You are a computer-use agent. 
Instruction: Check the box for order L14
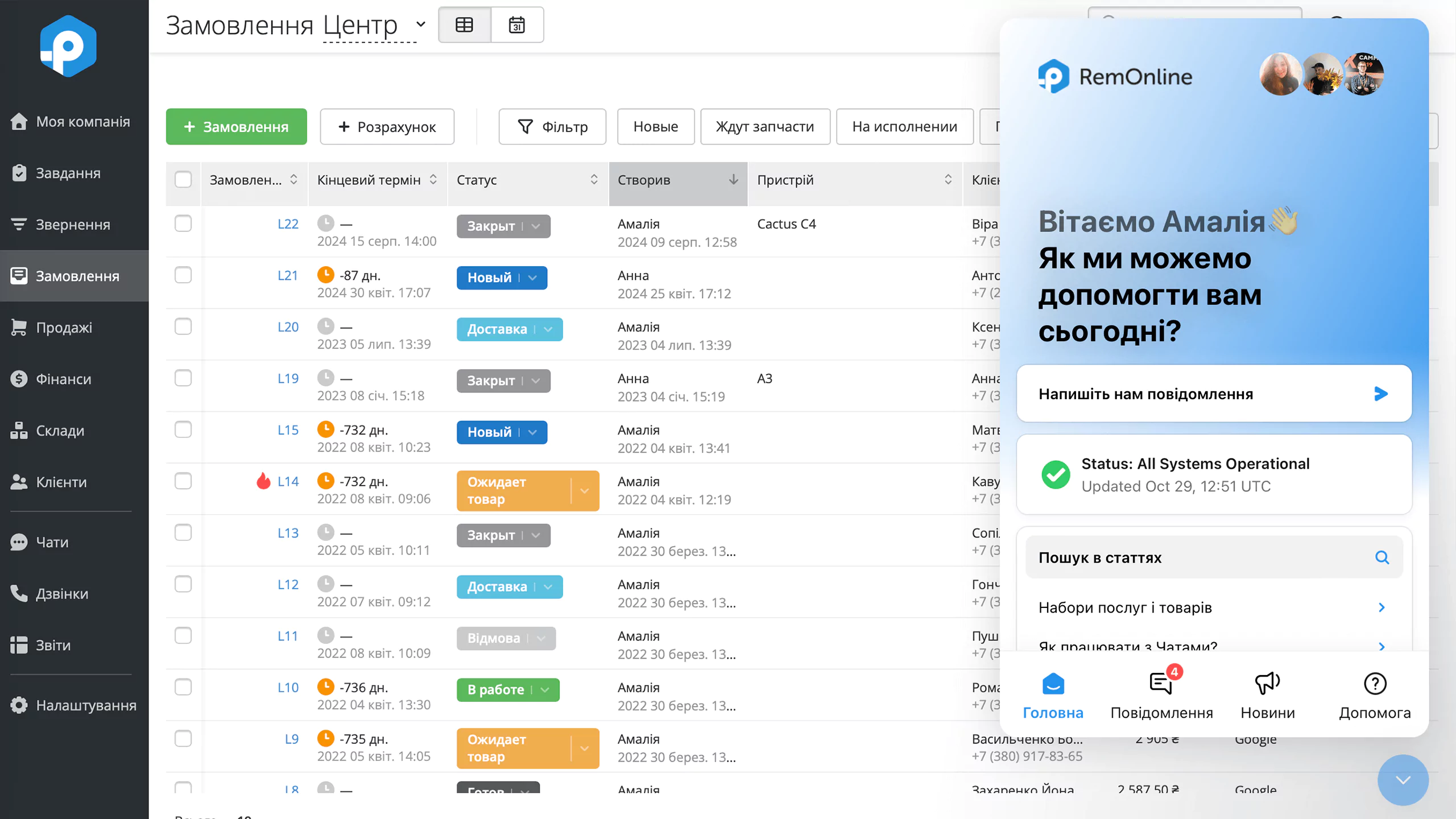coord(183,481)
